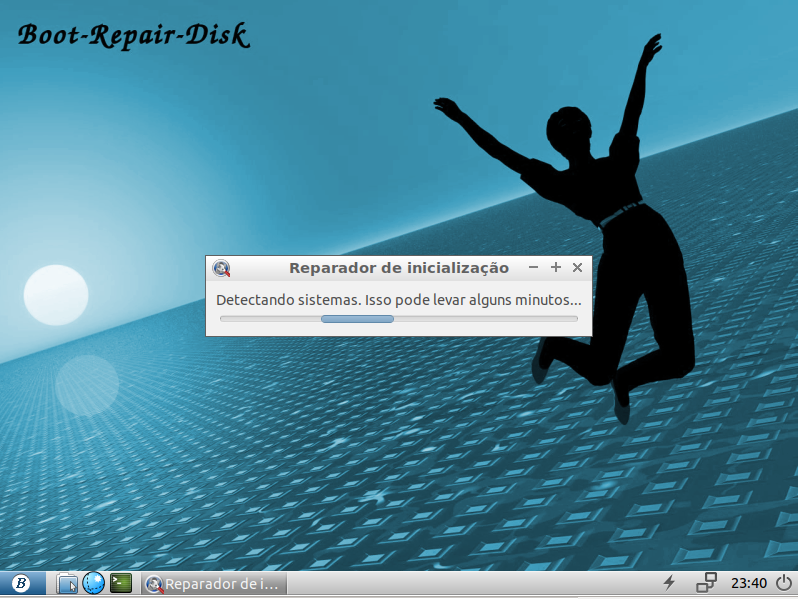Minimize the Reparador de inicialização window
This screenshot has width=798, height=599.
(x=533, y=267)
